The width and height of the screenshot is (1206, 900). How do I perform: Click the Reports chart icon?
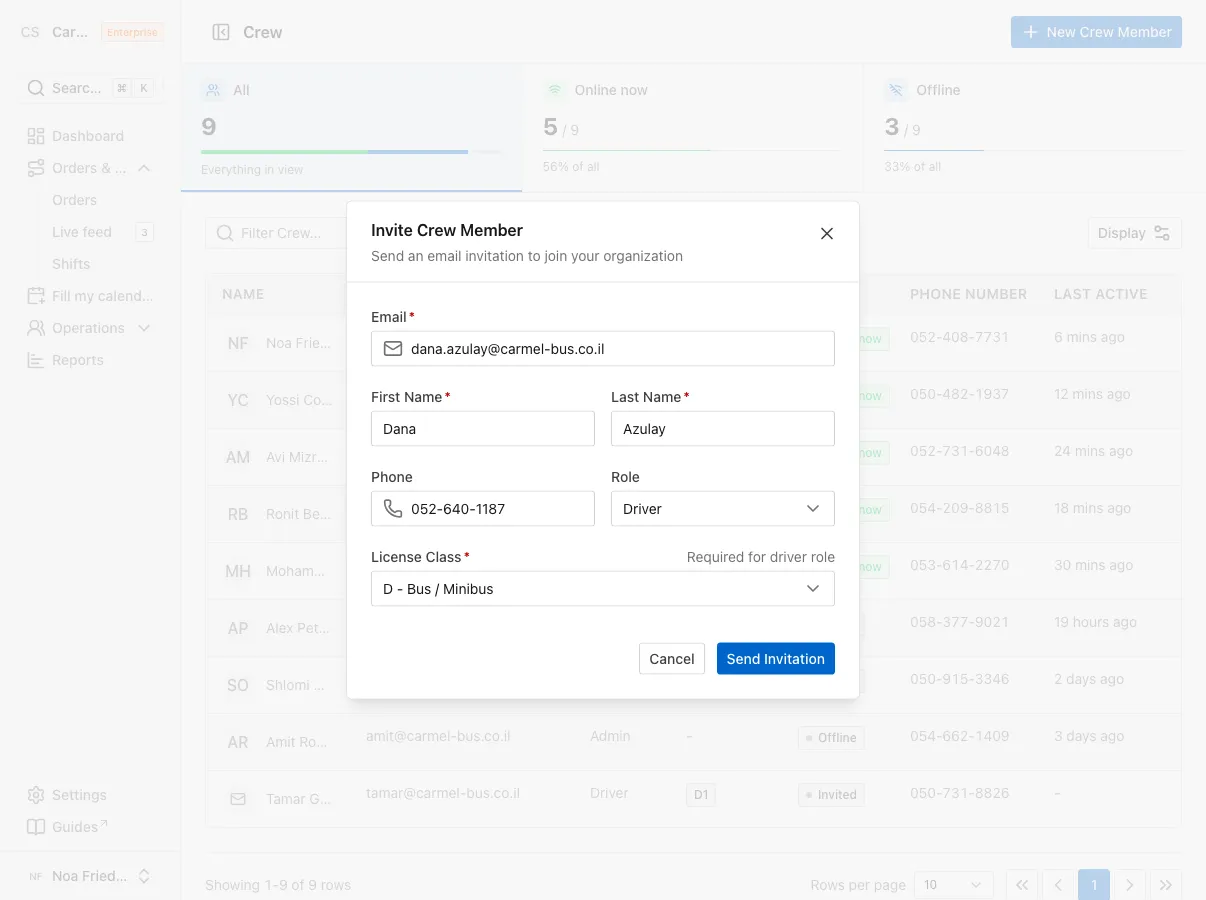coord(36,360)
